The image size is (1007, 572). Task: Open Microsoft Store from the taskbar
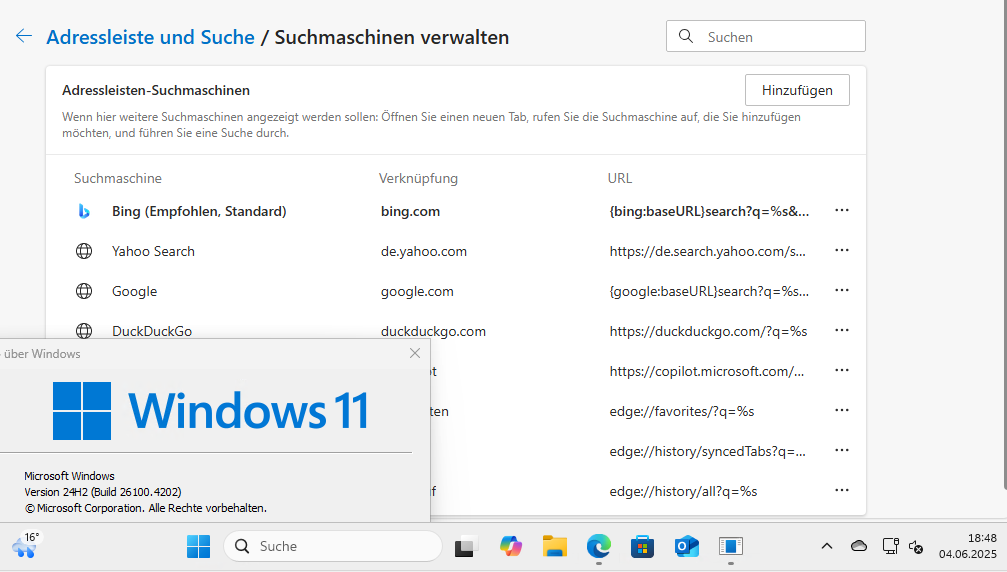(x=642, y=546)
